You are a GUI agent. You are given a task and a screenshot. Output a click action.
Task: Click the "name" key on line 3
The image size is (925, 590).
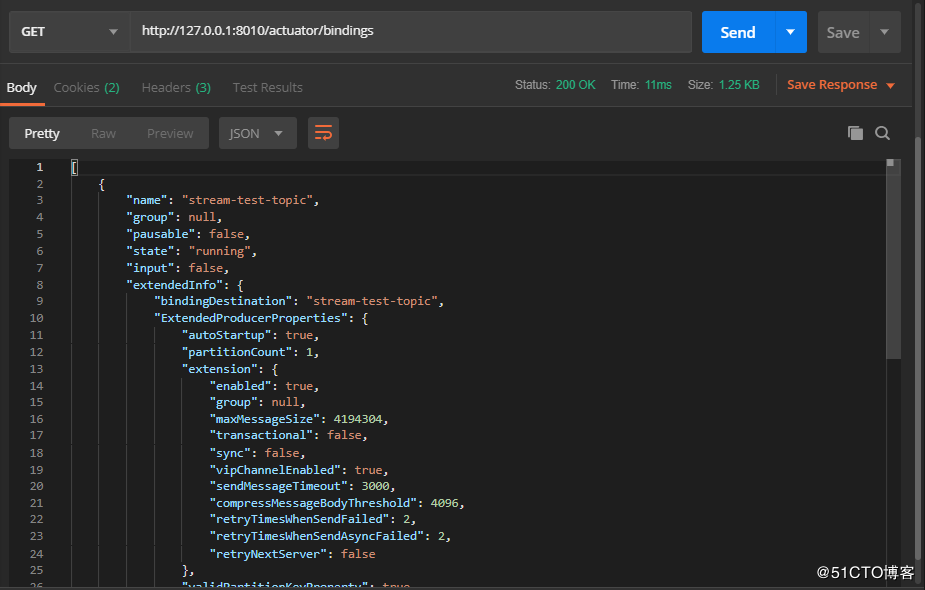pos(147,200)
